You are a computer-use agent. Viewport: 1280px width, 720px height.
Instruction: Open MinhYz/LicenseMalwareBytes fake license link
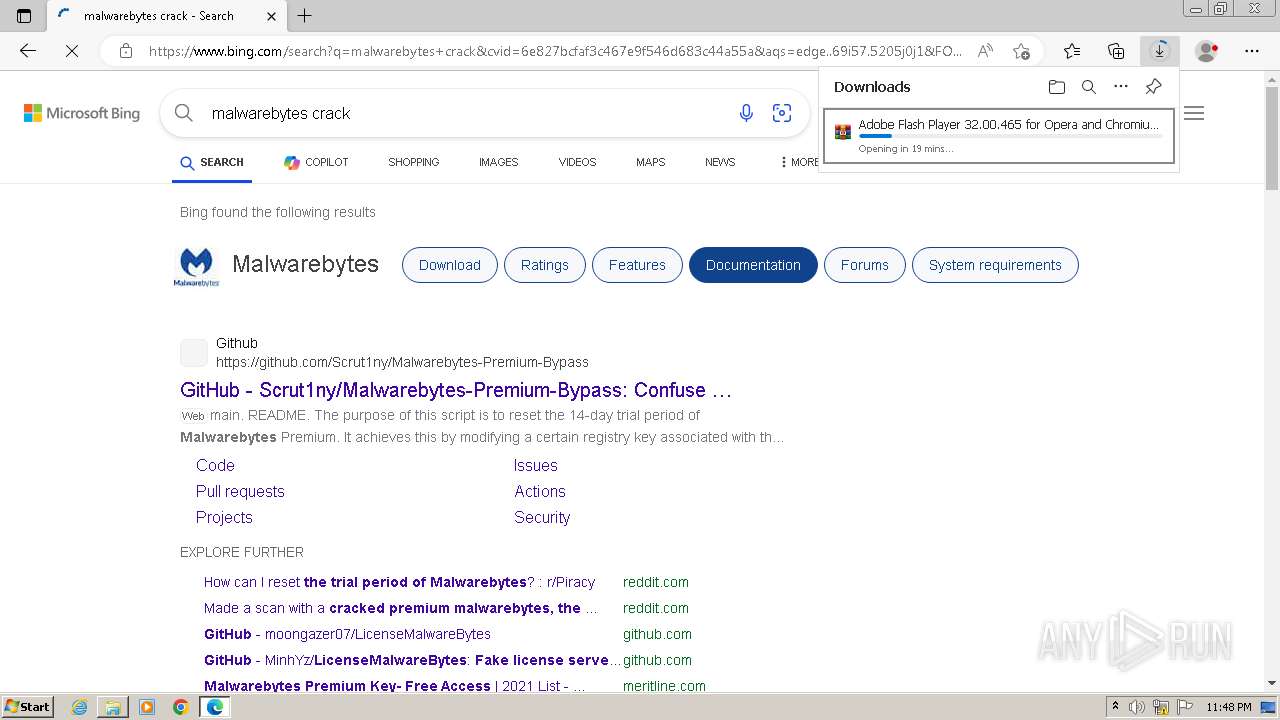411,660
